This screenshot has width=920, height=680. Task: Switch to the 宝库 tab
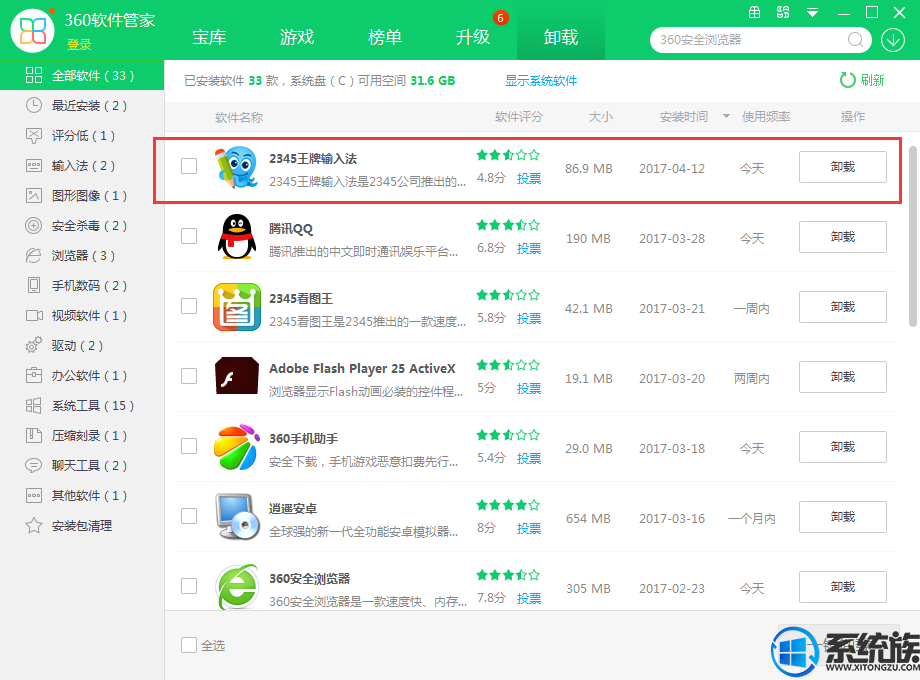209,38
